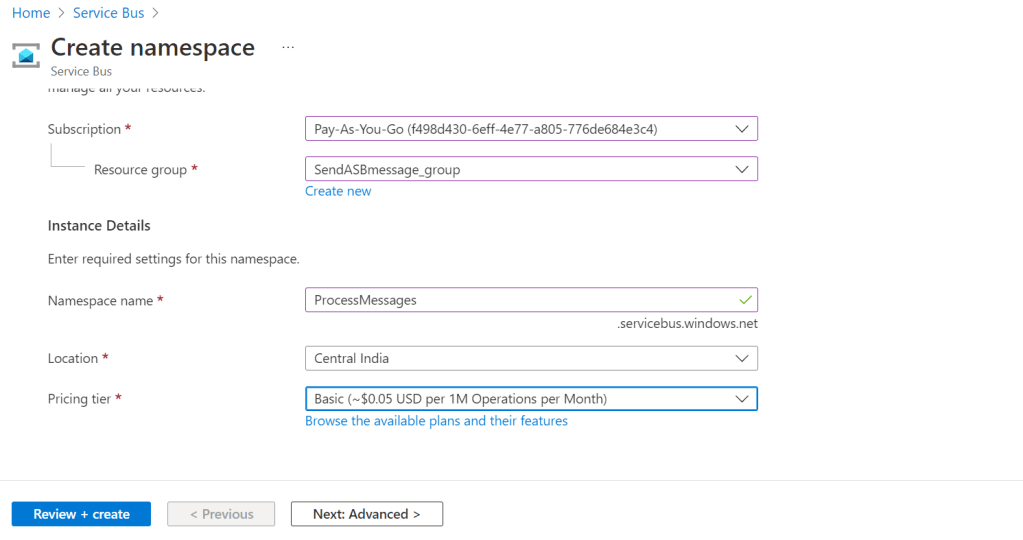Click the Instance Details section heading
The image size is (1023, 540).
point(99,226)
